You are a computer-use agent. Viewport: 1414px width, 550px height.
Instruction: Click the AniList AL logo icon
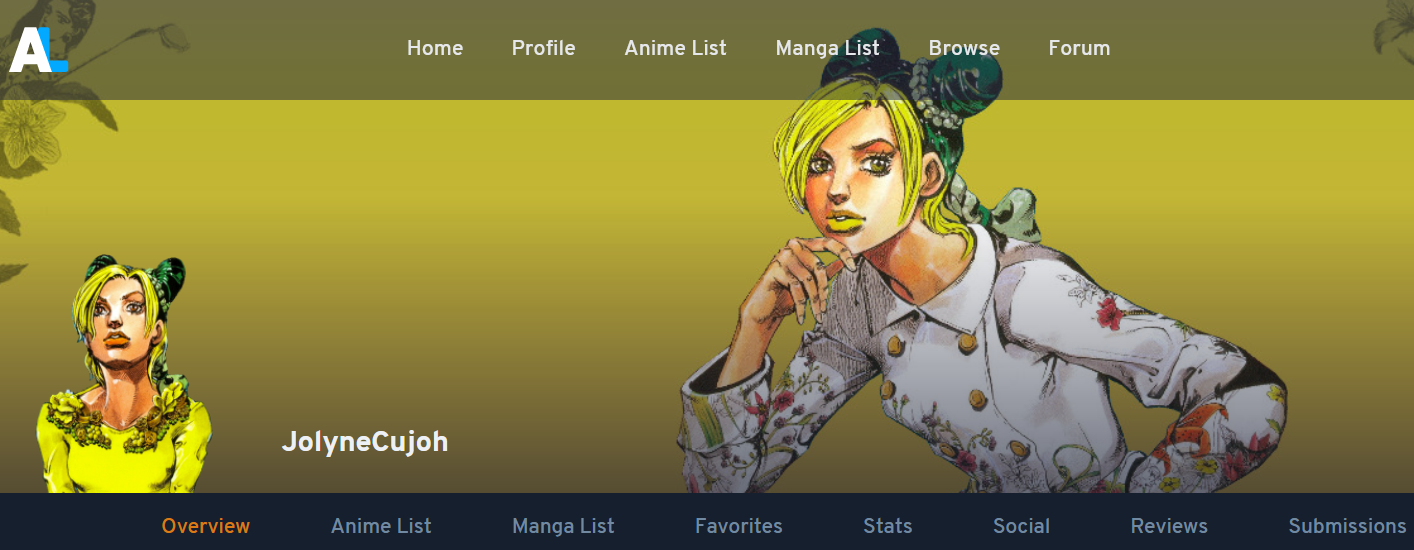pos(38,49)
